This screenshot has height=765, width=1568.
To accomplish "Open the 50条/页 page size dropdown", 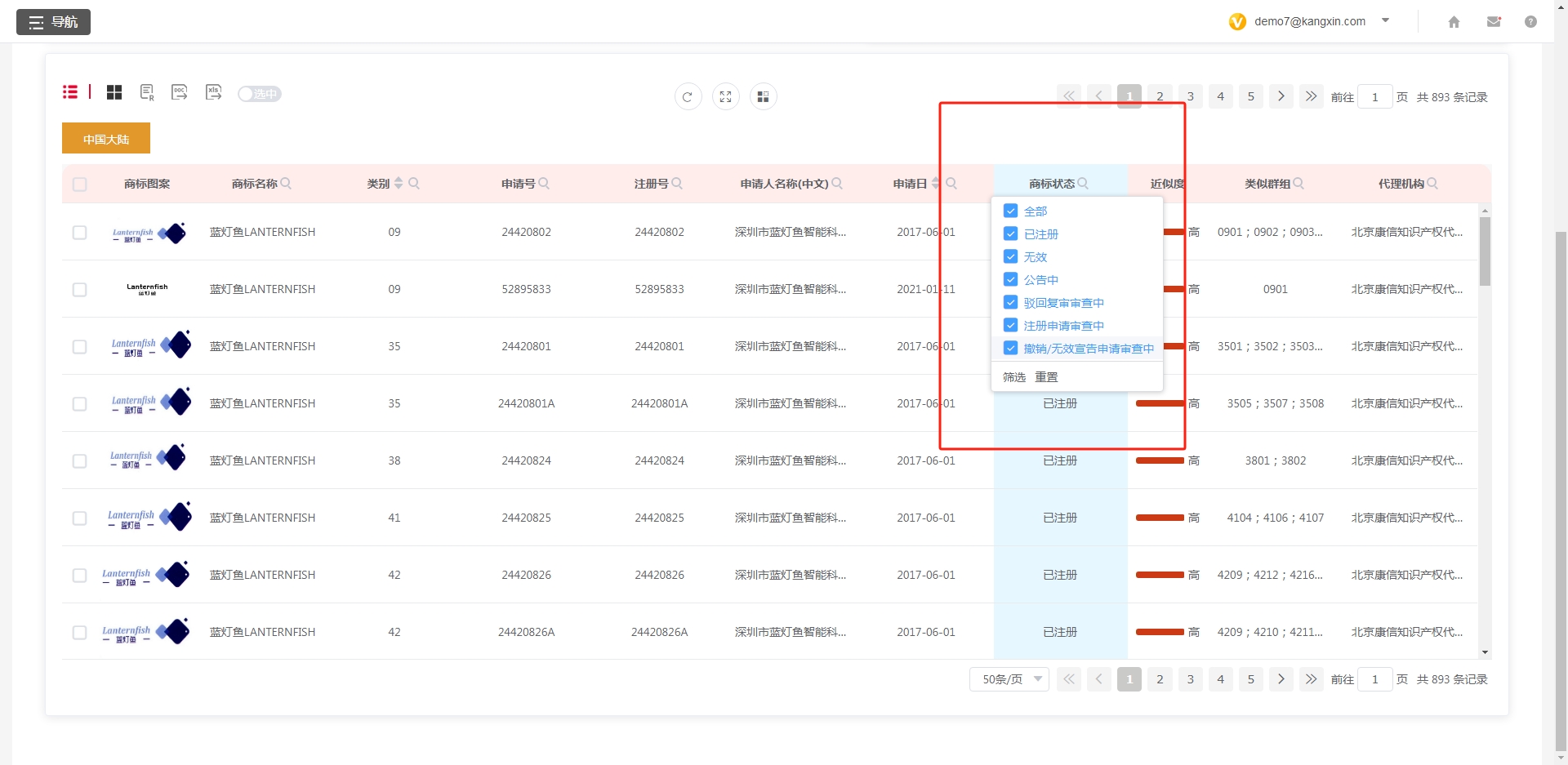I will pos(1009,678).
